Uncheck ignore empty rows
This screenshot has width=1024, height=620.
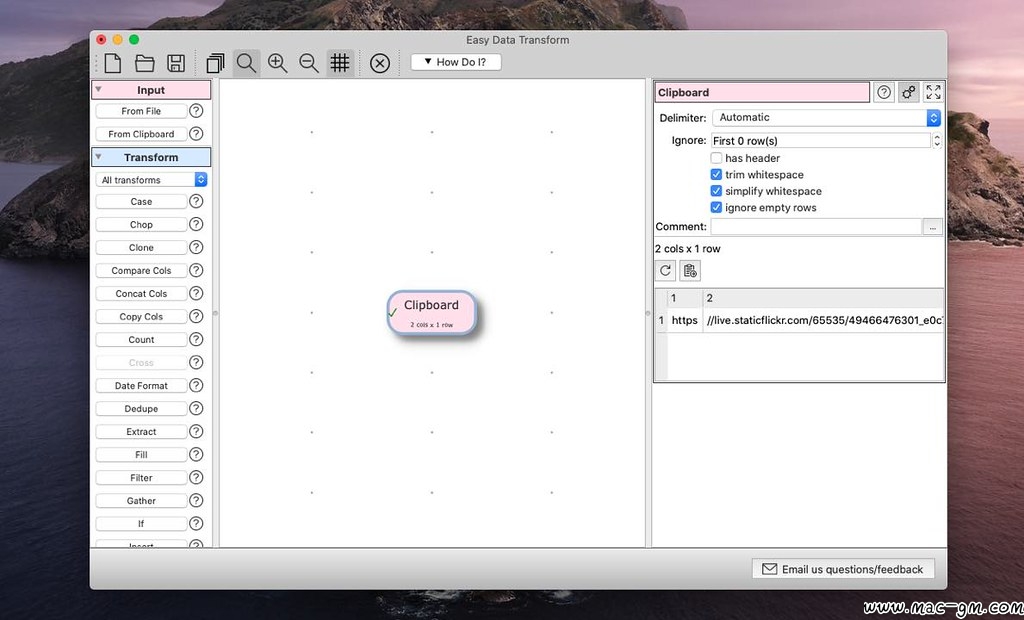click(716, 208)
